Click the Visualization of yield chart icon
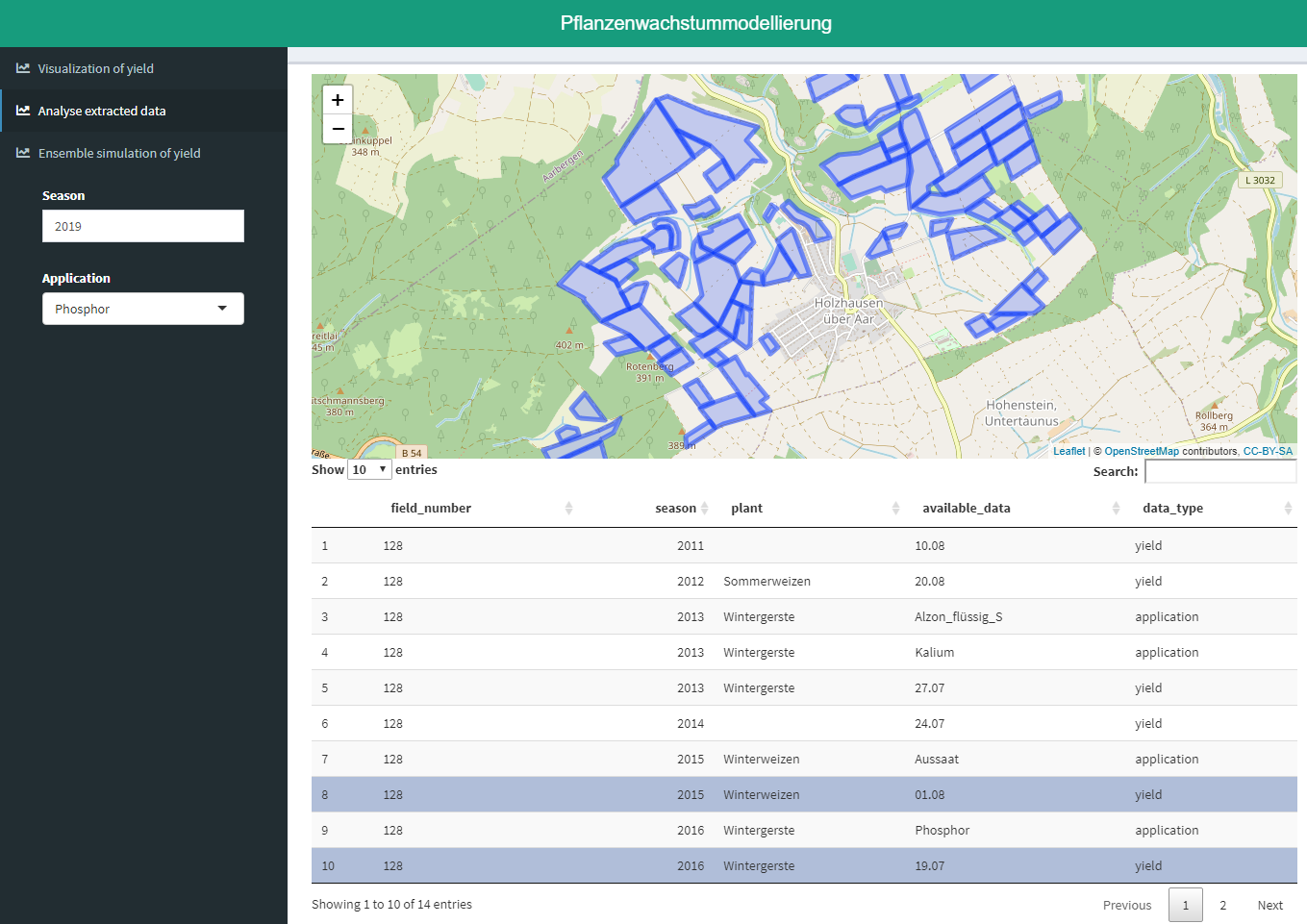Image resolution: width=1307 pixels, height=924 pixels. click(23, 68)
